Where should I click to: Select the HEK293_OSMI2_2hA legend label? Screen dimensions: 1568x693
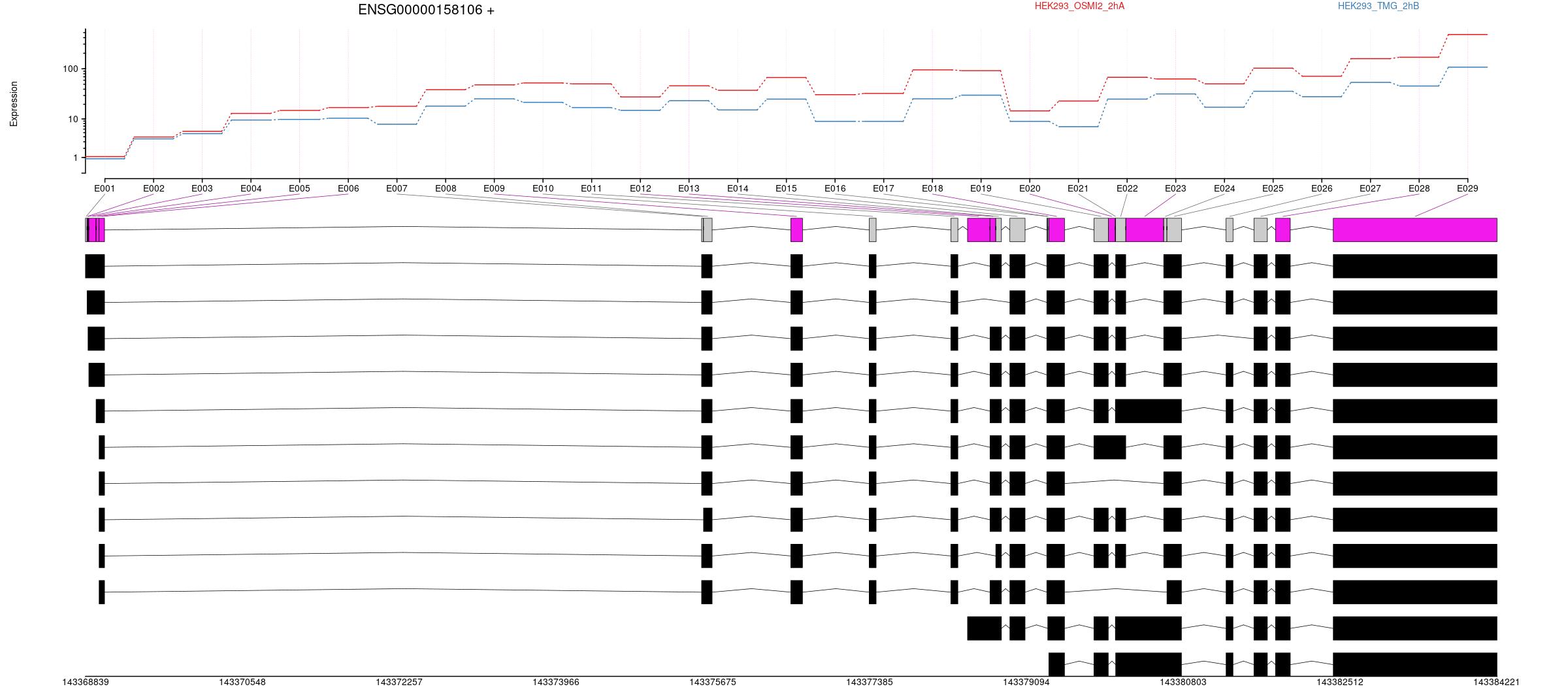(1079, 6)
